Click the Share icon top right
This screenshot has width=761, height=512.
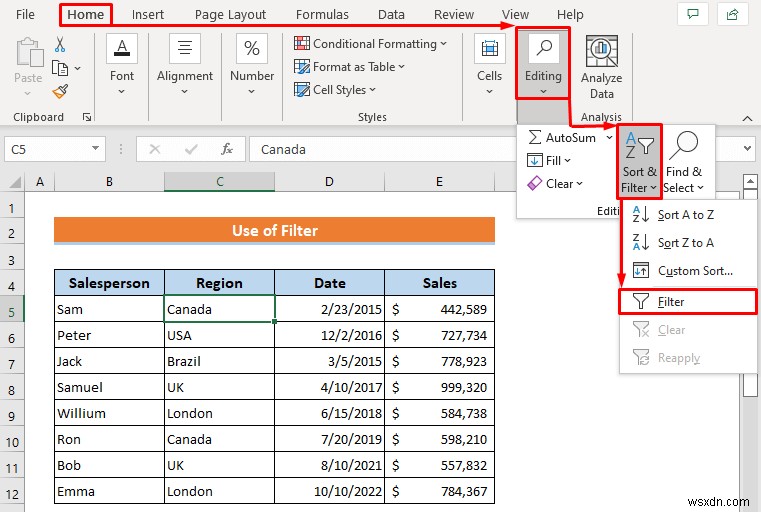point(732,15)
